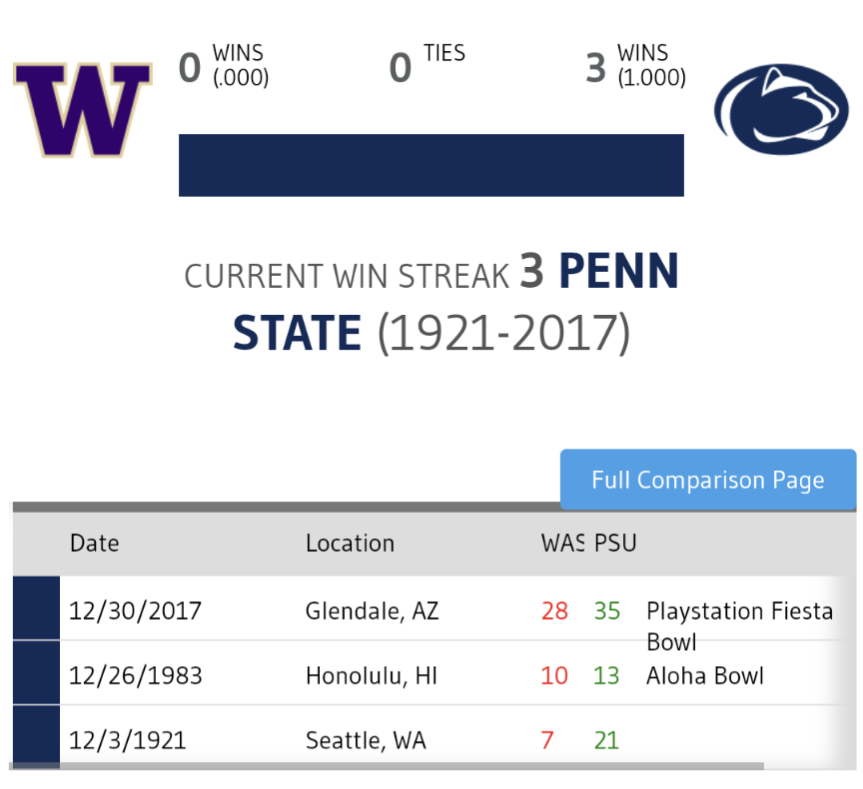Click the TIES counter showing 0
This screenshot has width=863, height=789.
pyautogui.click(x=399, y=67)
